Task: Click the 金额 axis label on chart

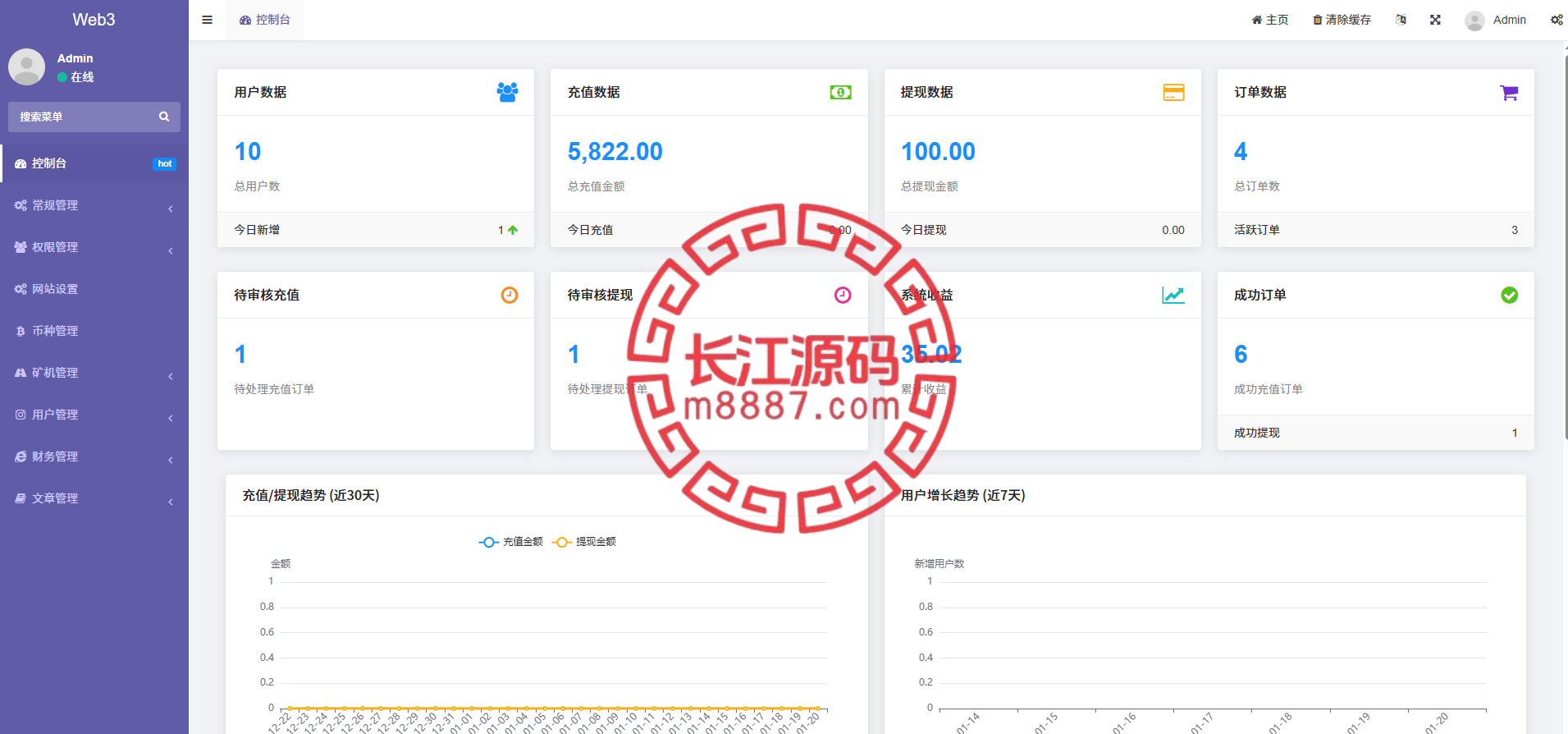Action: pos(281,564)
